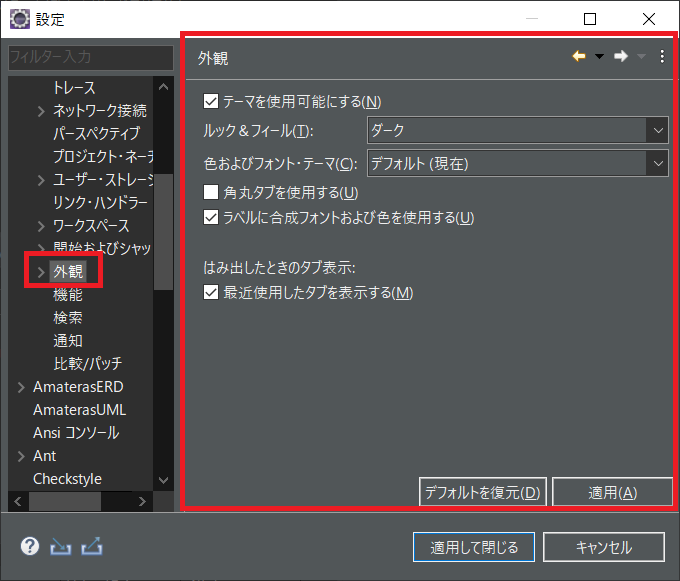Click 適用して閉じる button
The image size is (680, 581).
click(474, 547)
